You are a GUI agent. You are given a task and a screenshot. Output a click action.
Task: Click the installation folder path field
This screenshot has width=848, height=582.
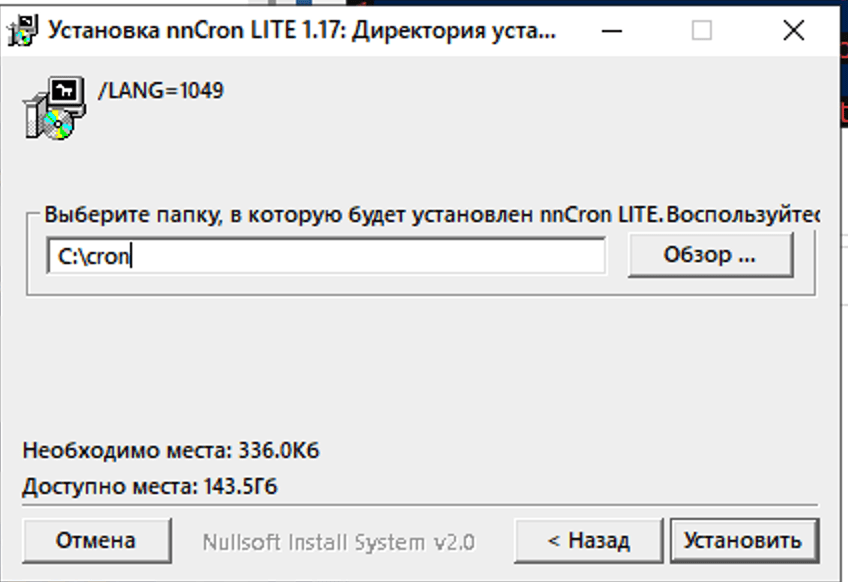(x=326, y=255)
